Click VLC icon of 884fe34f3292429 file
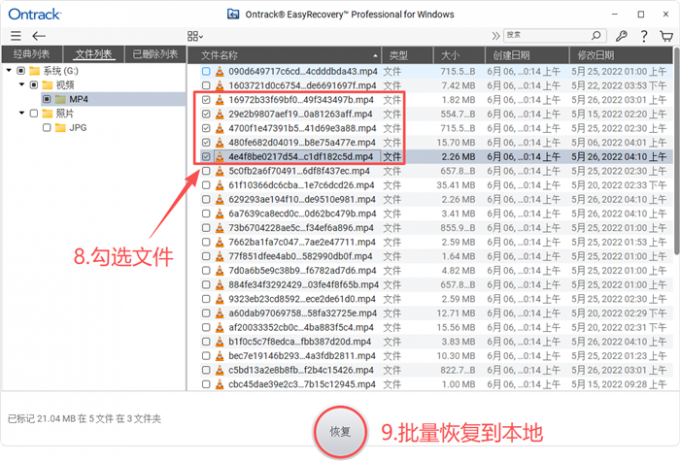The height and width of the screenshot is (461, 680). (x=220, y=284)
